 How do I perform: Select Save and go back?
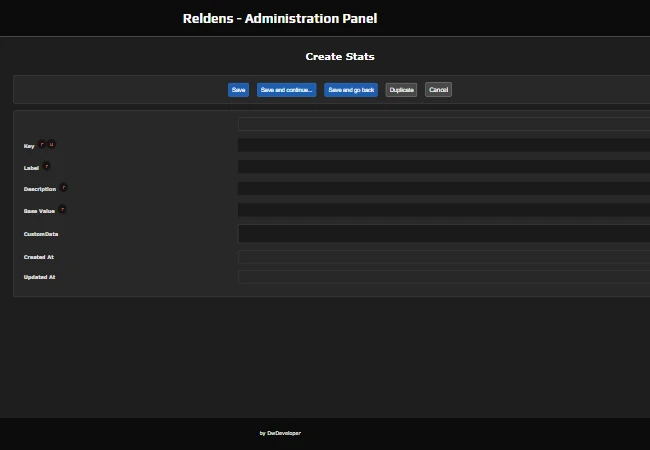point(351,90)
